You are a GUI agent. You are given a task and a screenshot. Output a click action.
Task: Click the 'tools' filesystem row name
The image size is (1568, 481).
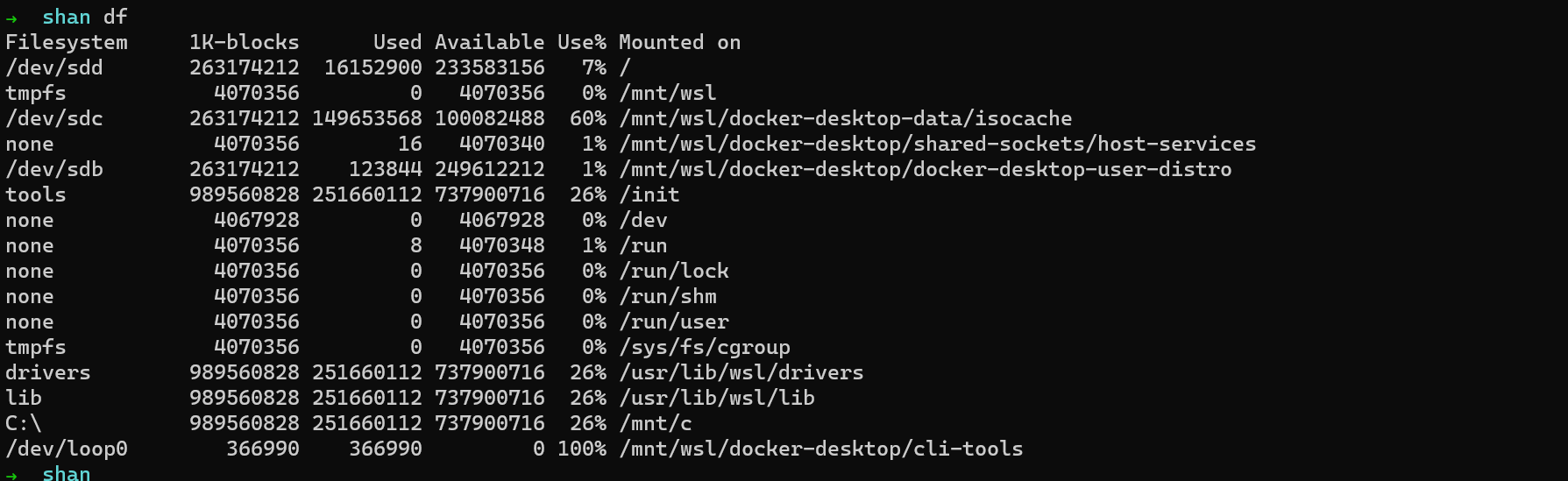[x=36, y=195]
